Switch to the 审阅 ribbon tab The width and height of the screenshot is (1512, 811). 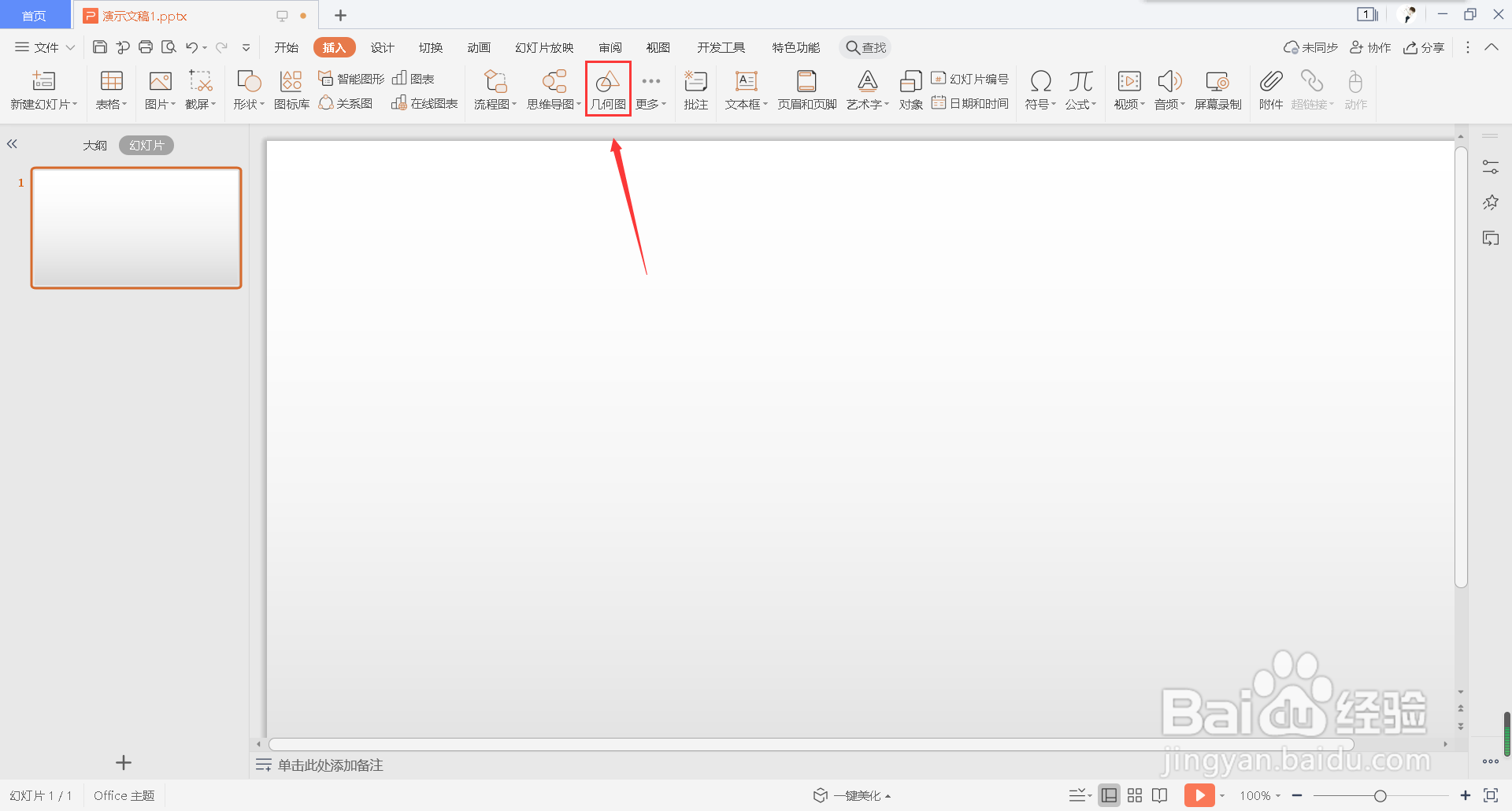tap(610, 47)
